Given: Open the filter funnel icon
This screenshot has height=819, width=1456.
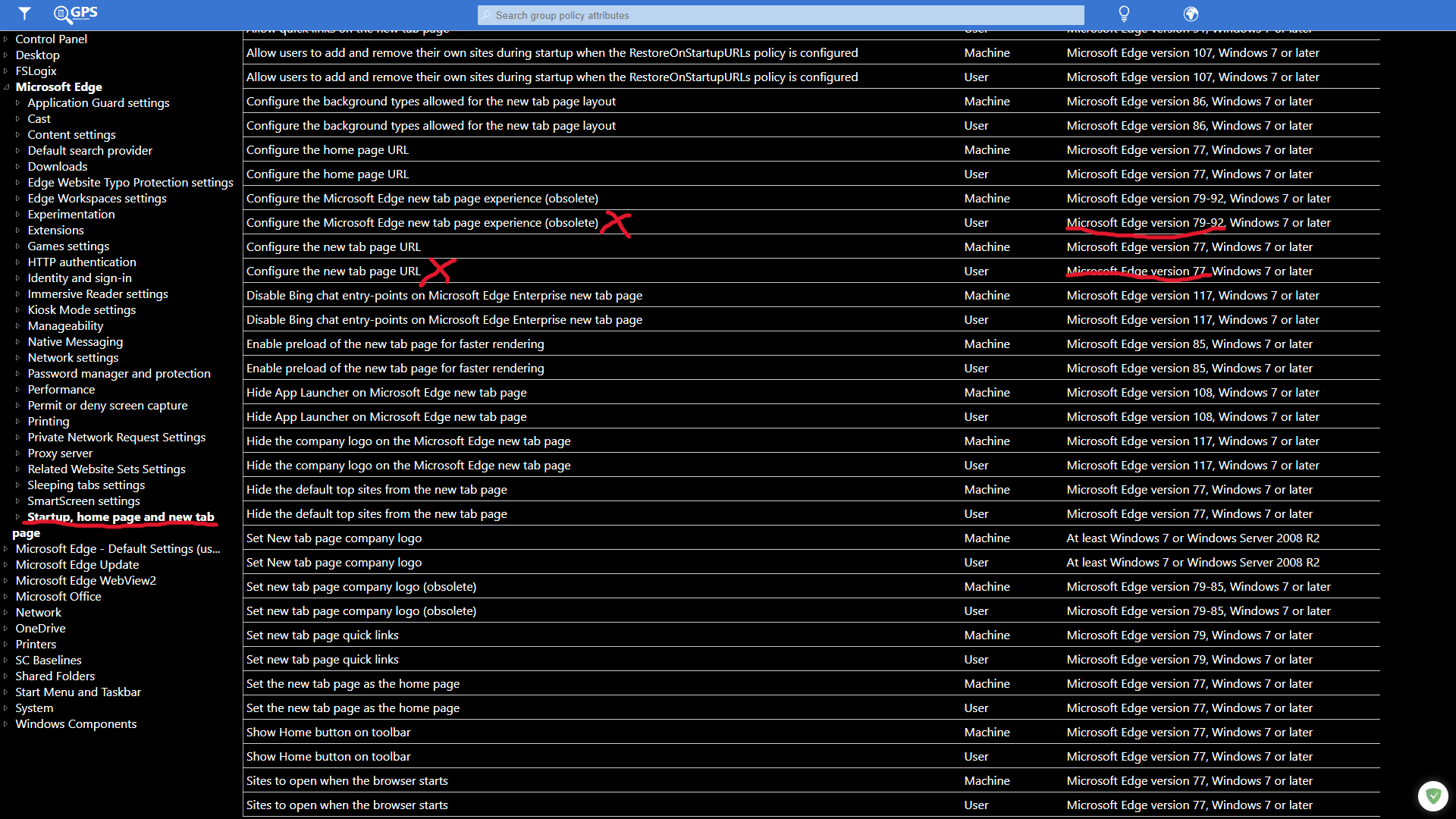Looking at the screenshot, I should (24, 14).
